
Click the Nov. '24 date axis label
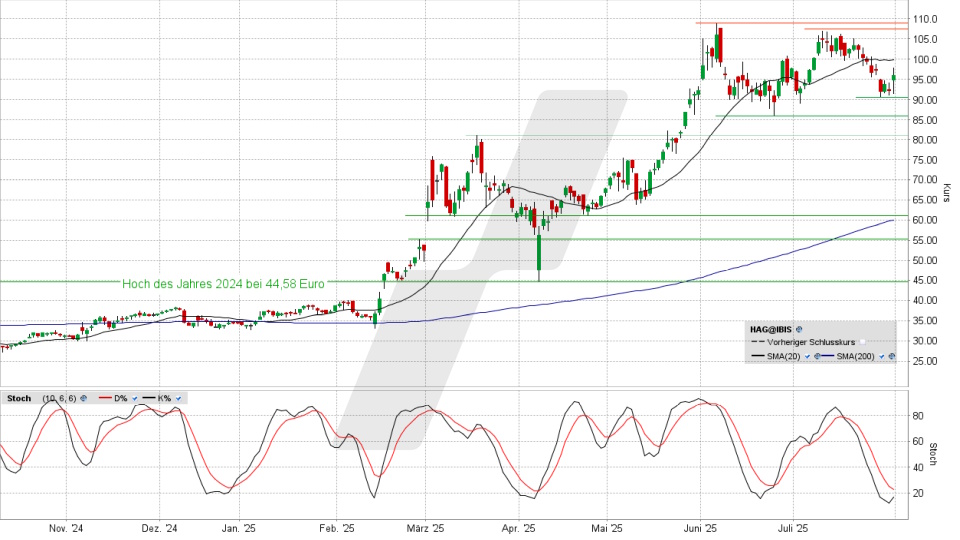pyautogui.click(x=66, y=528)
